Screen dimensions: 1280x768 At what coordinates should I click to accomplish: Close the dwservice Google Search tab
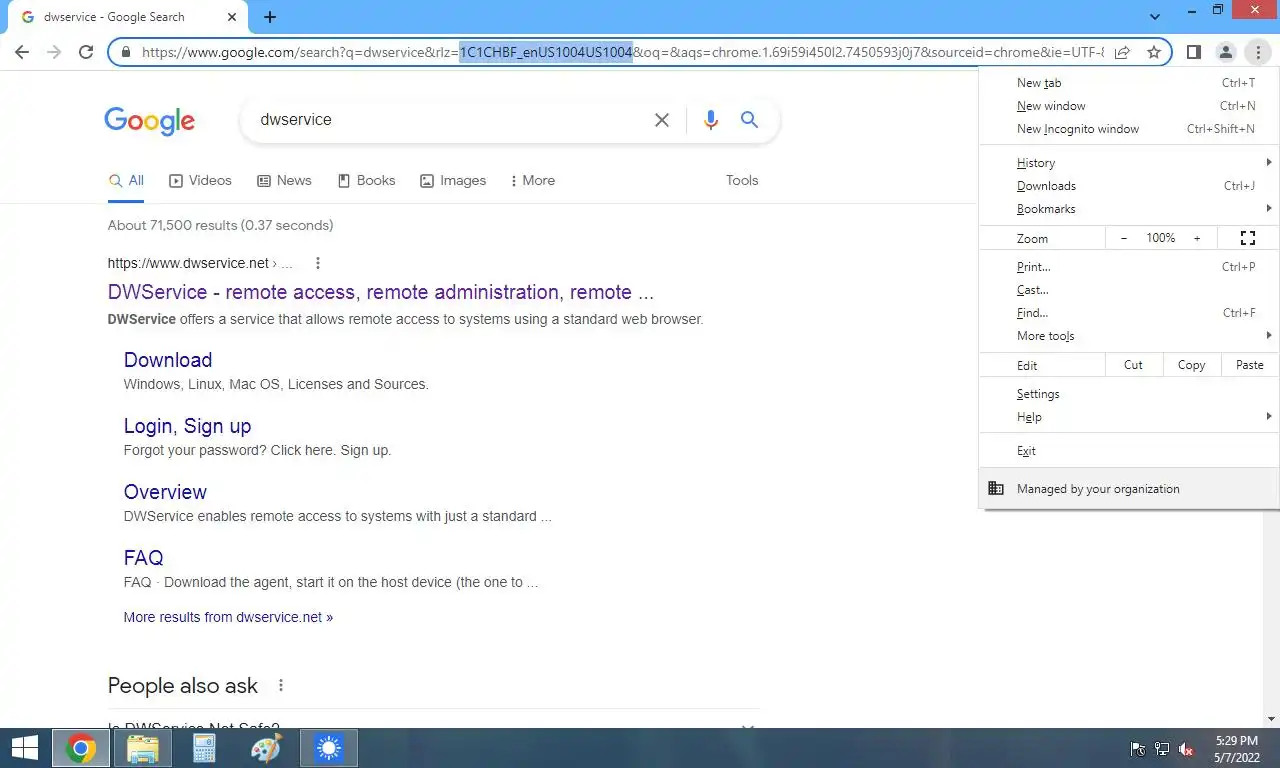click(x=232, y=17)
